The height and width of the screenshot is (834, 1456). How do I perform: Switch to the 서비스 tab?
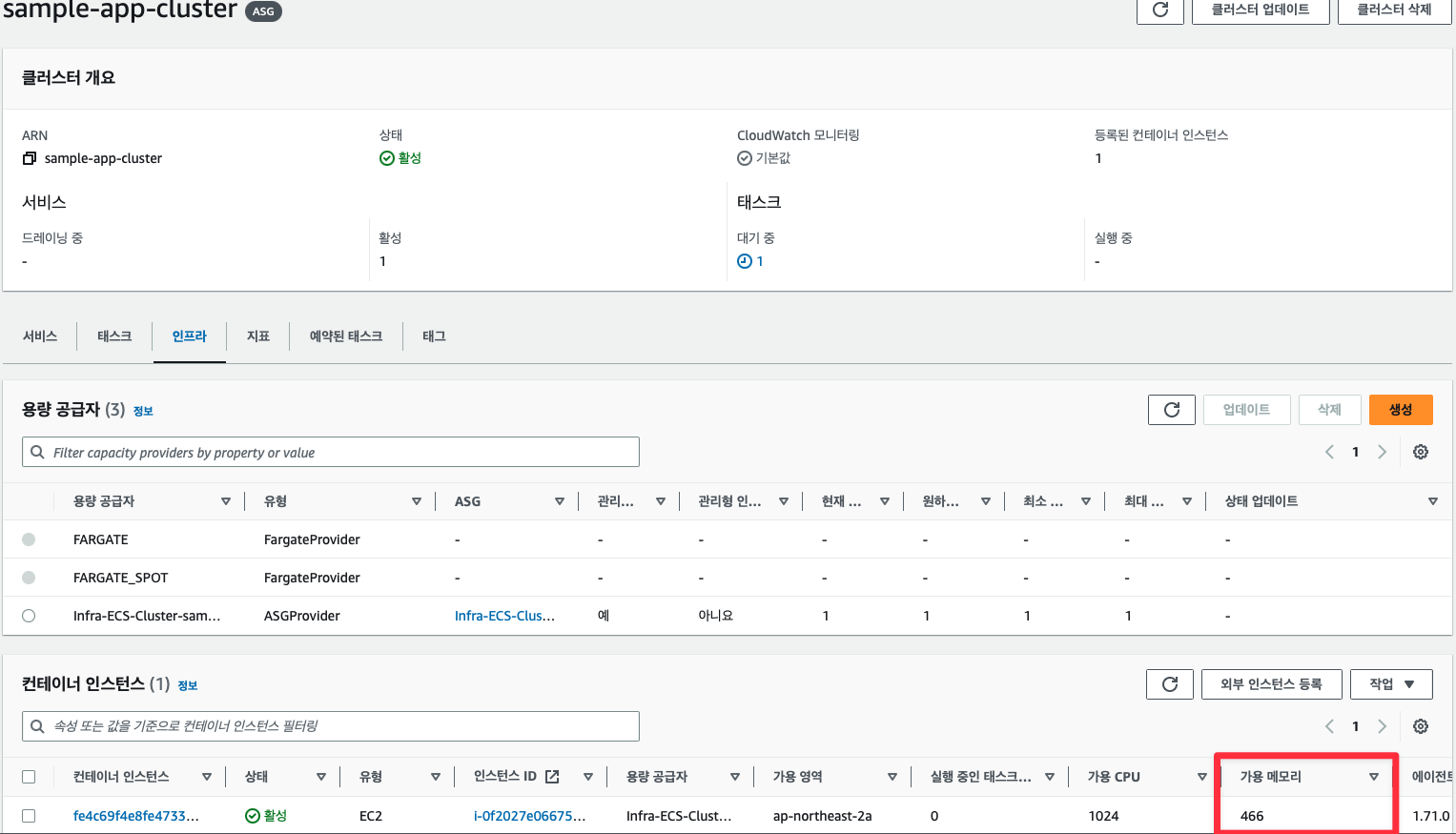40,336
